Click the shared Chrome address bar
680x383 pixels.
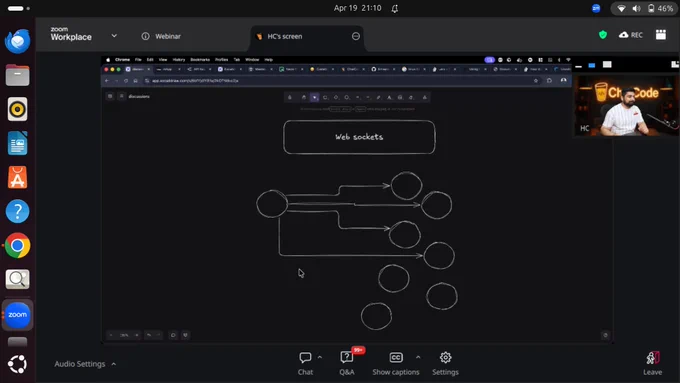coord(343,81)
